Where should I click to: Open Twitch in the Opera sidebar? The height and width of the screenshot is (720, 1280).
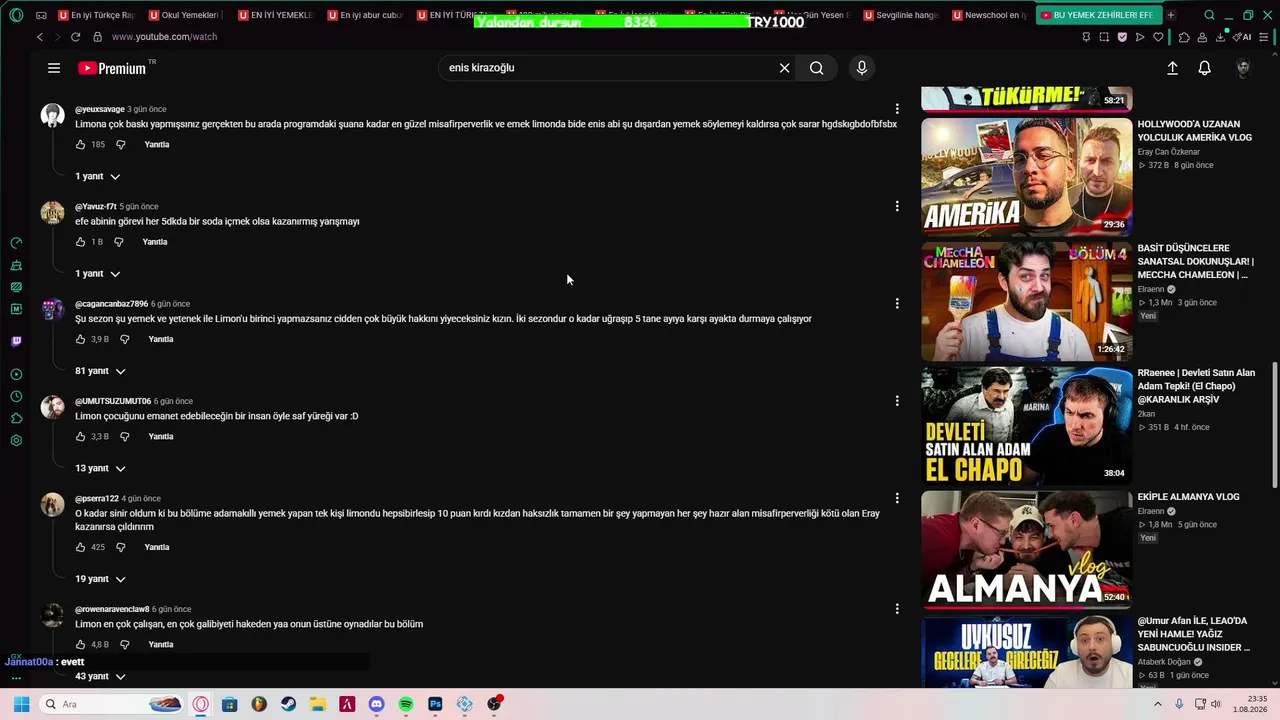coord(16,341)
